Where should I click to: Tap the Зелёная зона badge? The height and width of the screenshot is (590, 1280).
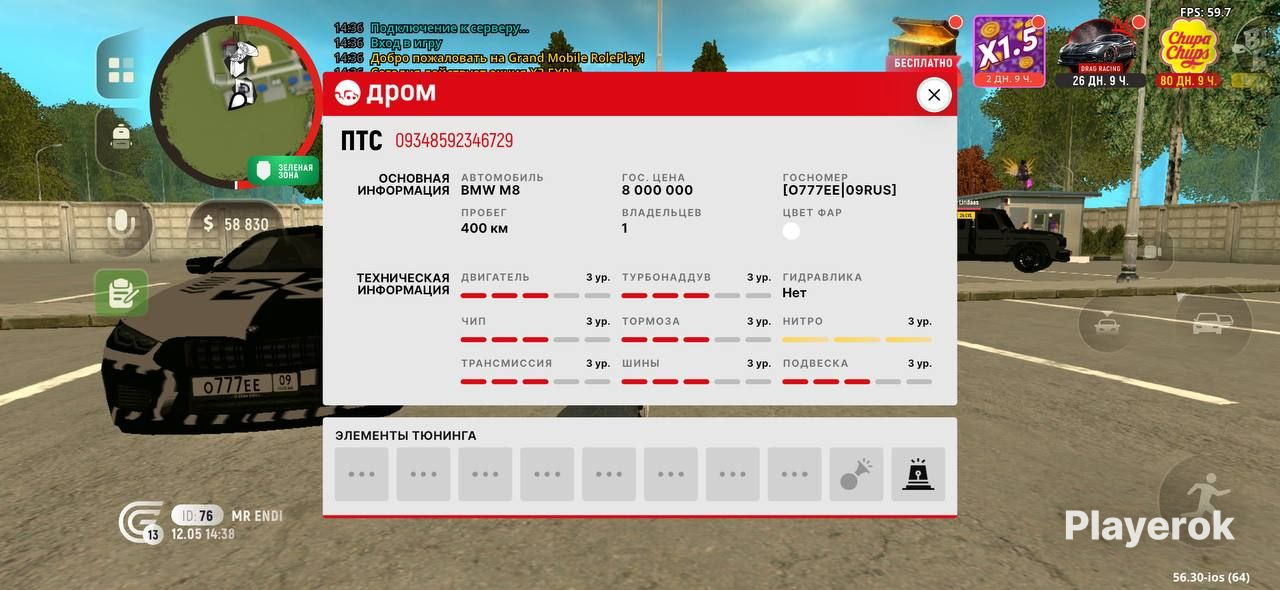point(284,171)
